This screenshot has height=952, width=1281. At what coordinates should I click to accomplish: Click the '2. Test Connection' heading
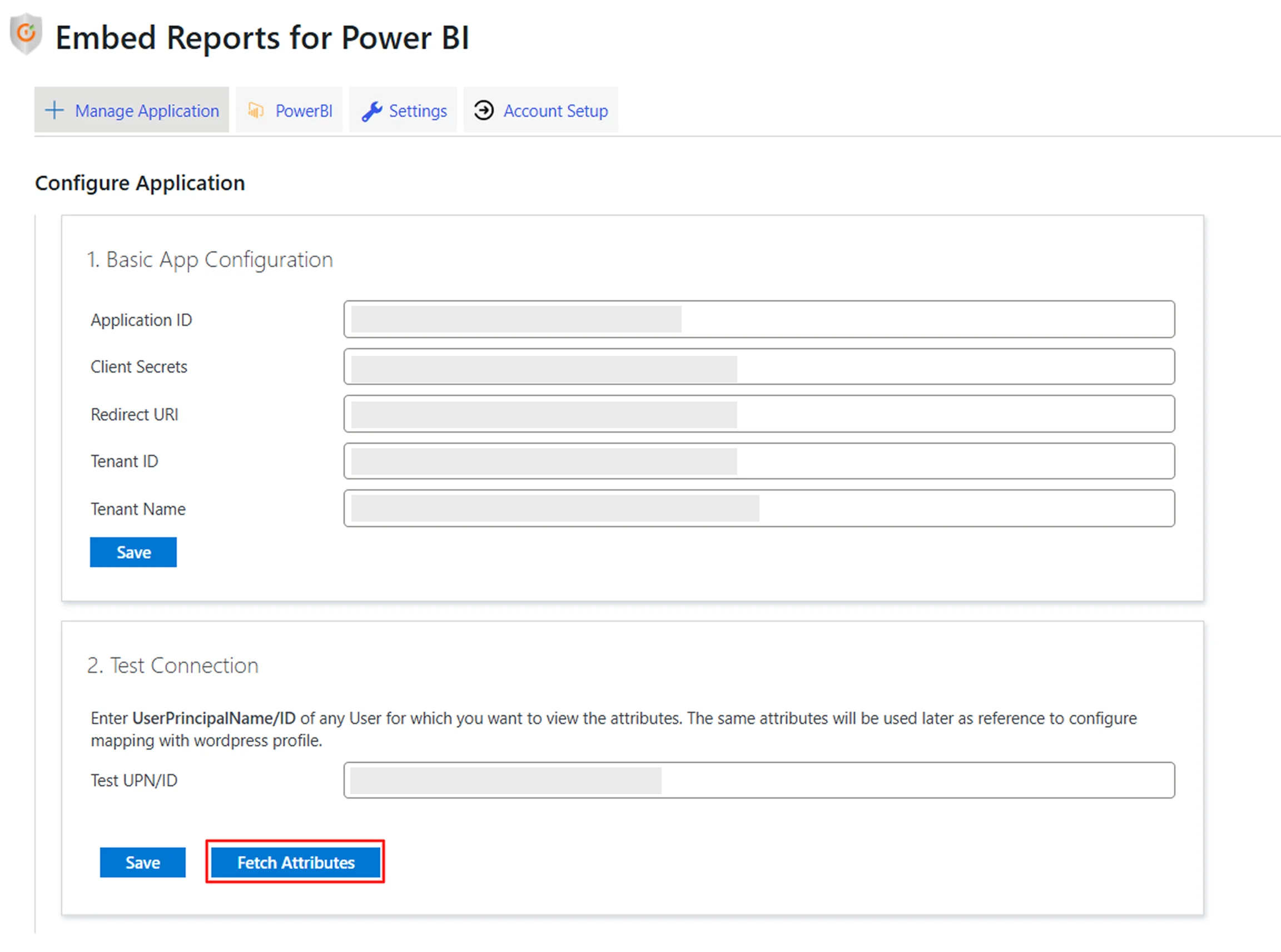point(173,666)
